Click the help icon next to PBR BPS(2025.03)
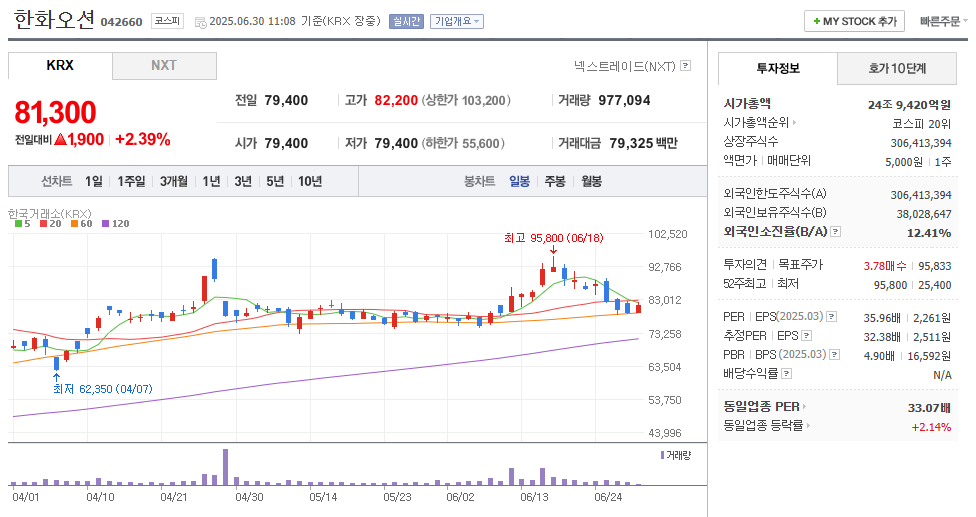Image resolution: width=976 pixels, height=517 pixels. (x=835, y=355)
